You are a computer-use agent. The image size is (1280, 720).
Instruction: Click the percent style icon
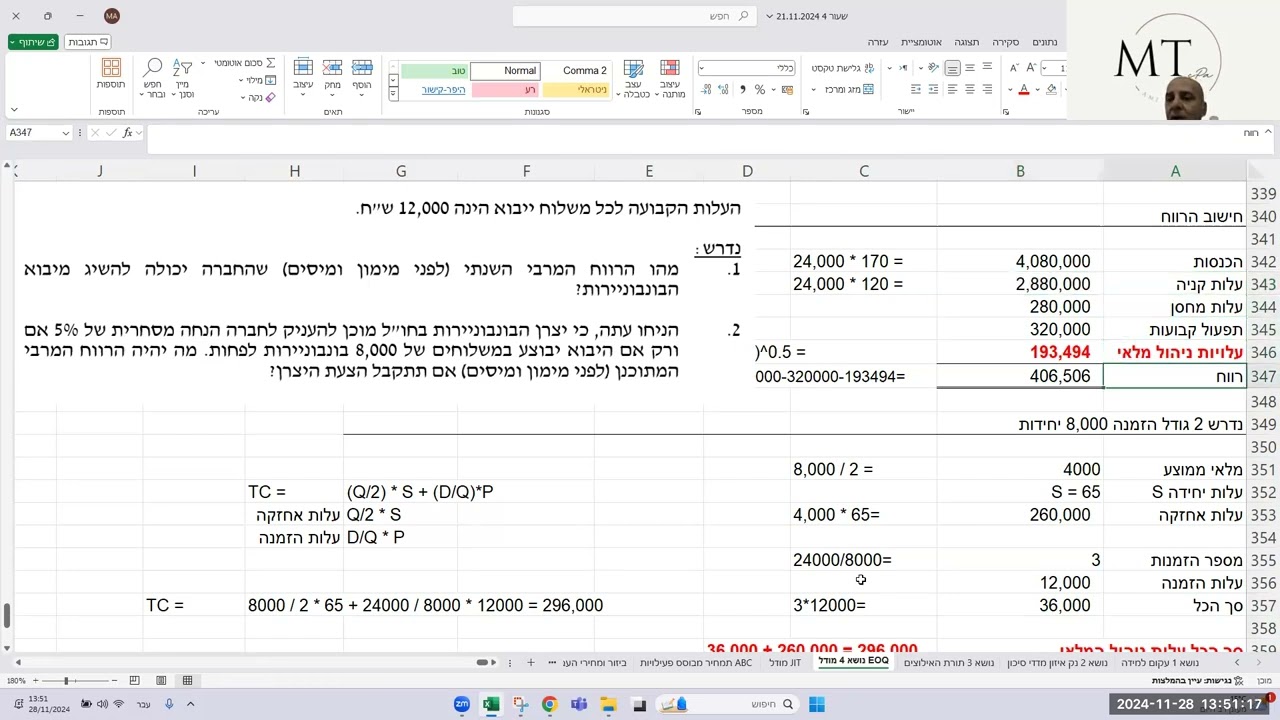[x=760, y=90]
